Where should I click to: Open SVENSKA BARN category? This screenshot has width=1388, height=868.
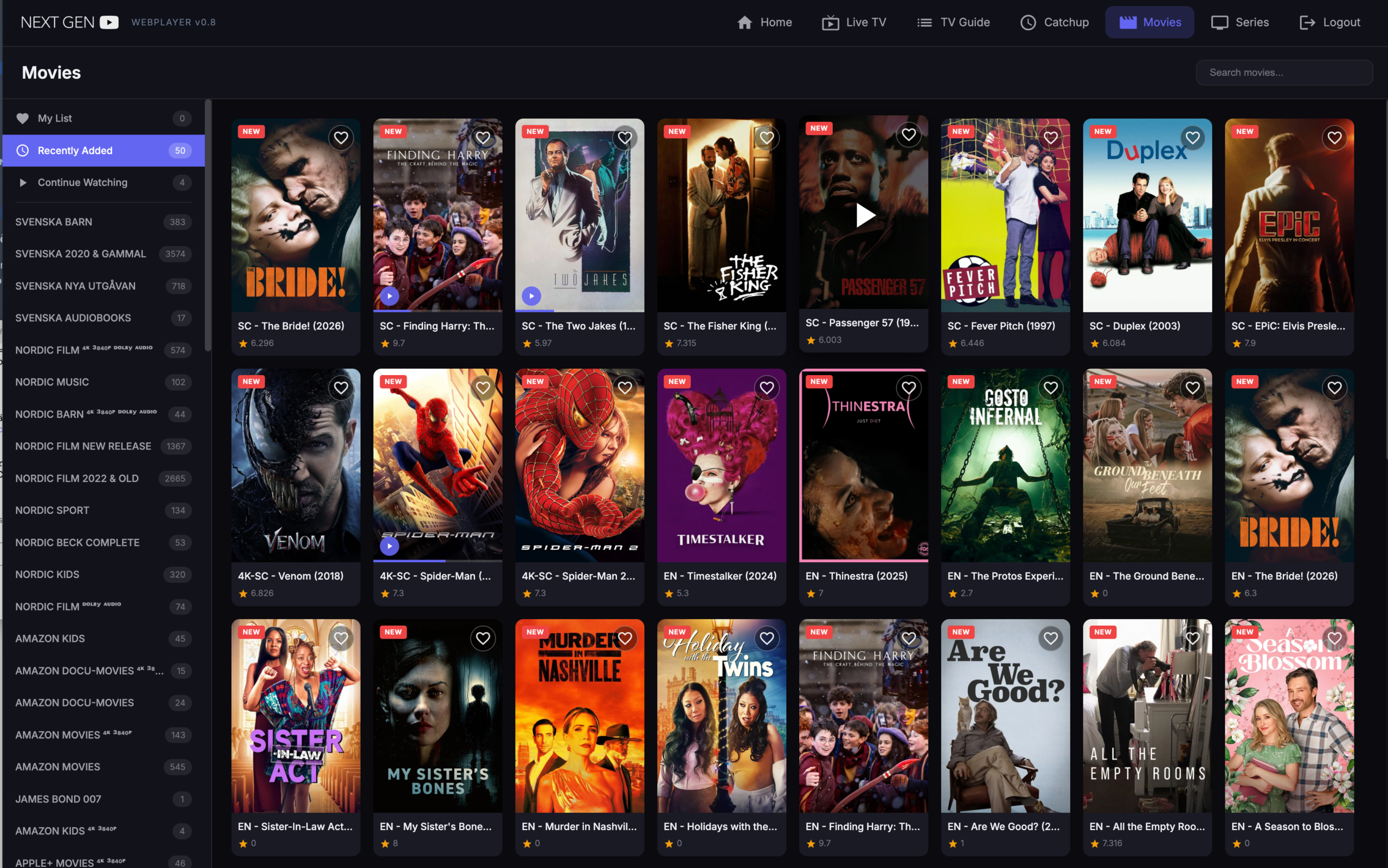pyautogui.click(x=53, y=222)
